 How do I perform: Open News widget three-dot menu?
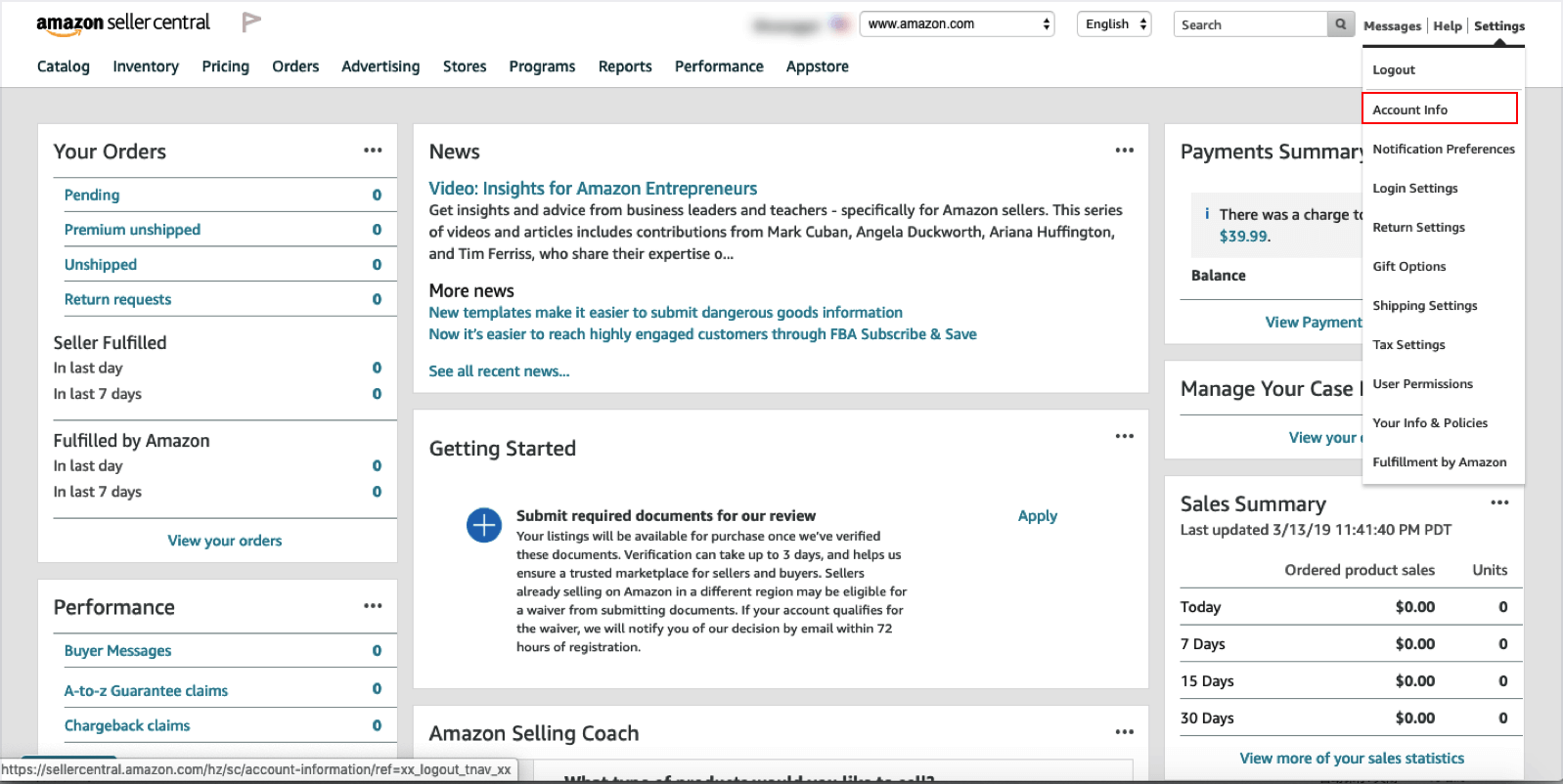tap(1125, 151)
